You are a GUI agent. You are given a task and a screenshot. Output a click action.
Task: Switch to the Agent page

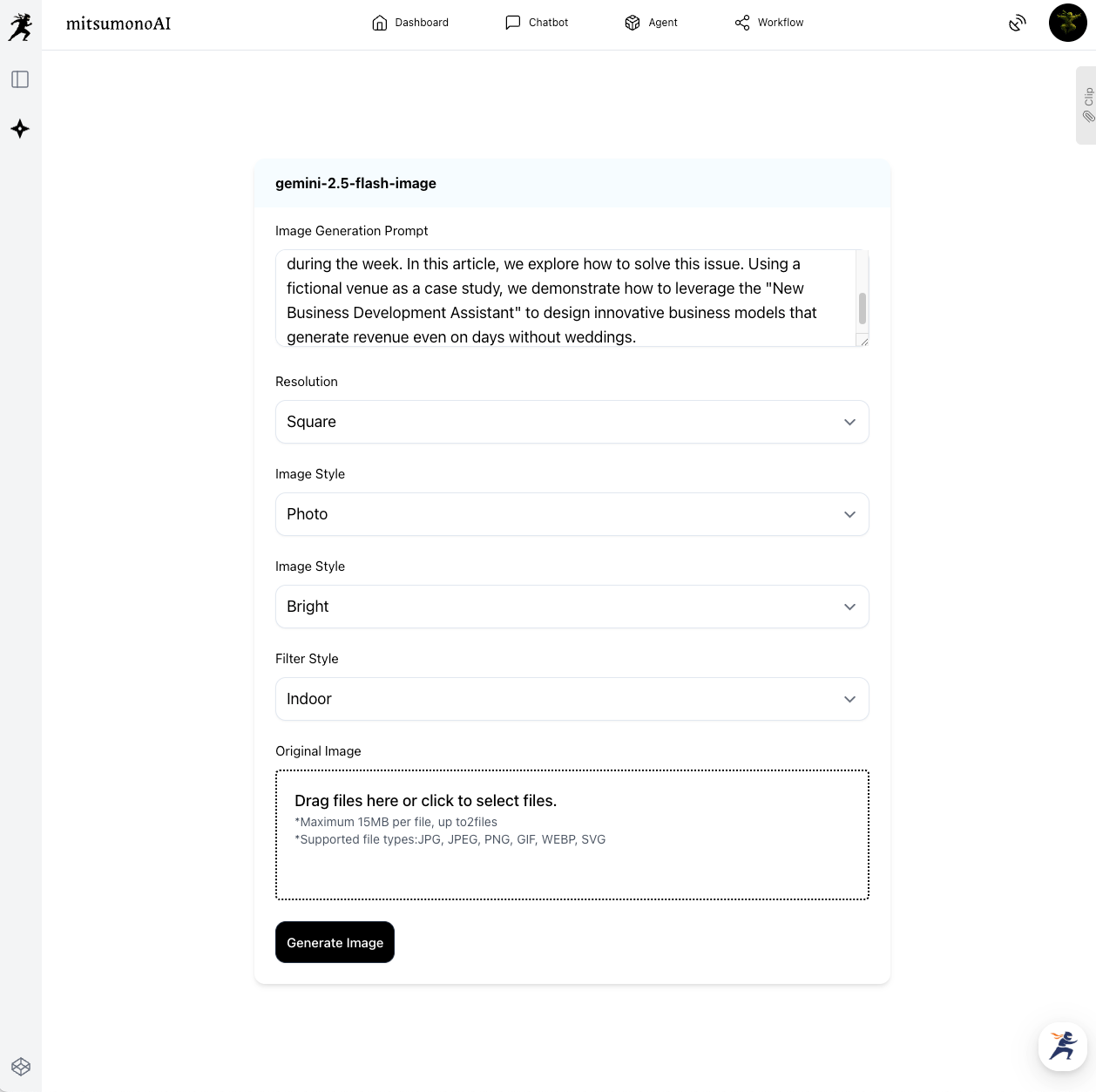pyautogui.click(x=651, y=23)
